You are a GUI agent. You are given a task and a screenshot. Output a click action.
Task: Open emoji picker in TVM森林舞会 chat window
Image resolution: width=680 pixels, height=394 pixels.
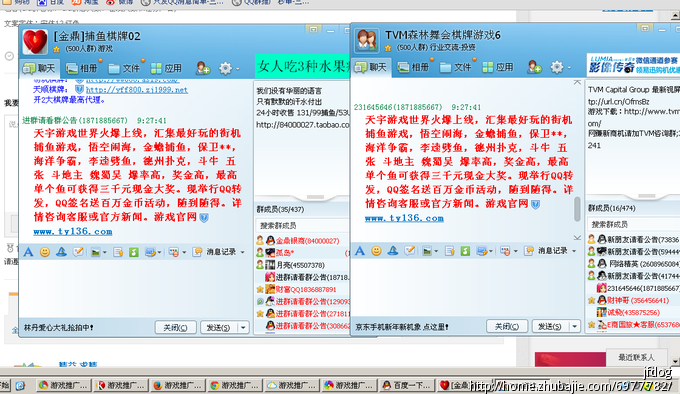coord(376,251)
